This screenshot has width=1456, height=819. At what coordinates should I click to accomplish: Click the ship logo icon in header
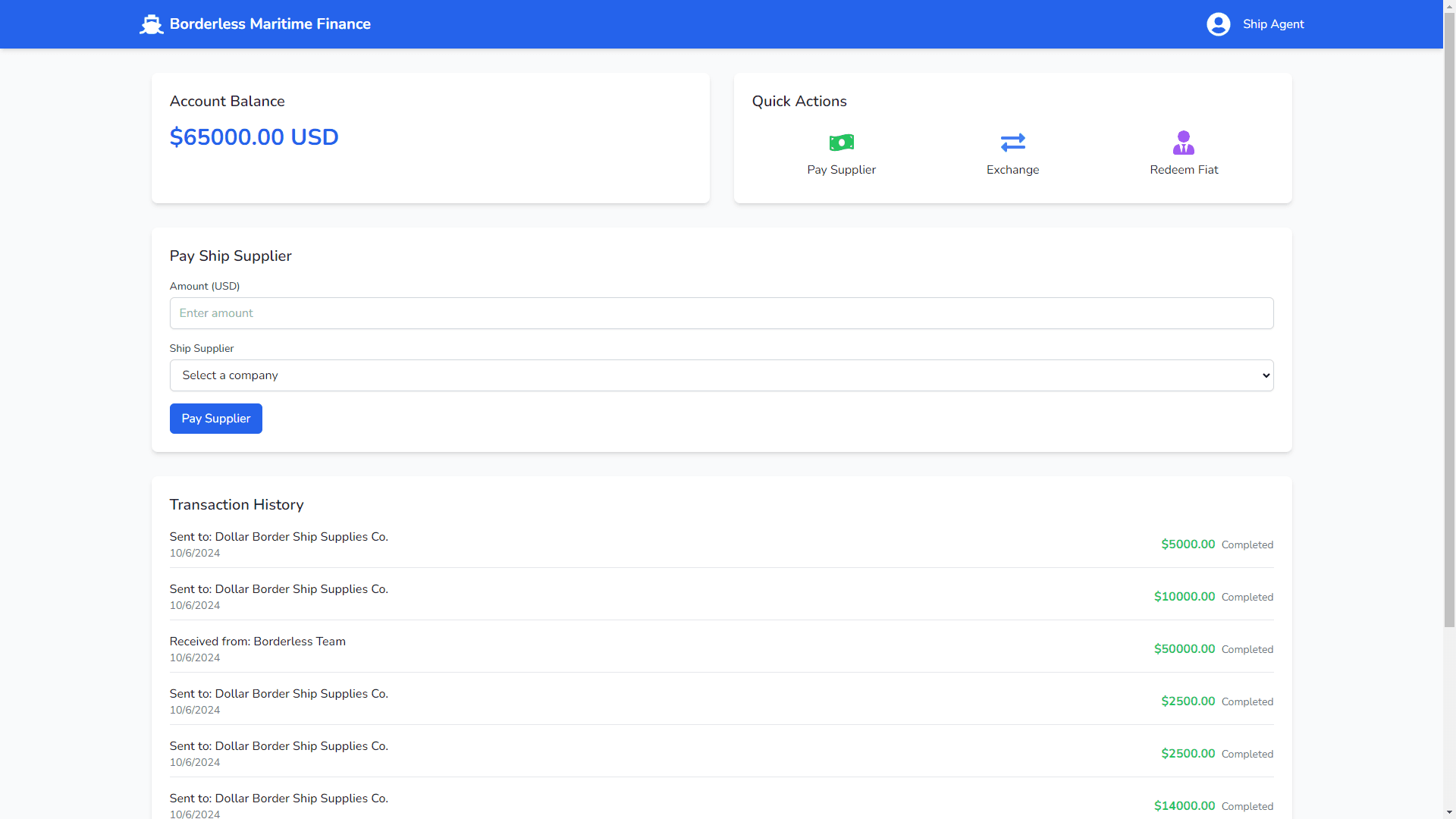(x=152, y=24)
